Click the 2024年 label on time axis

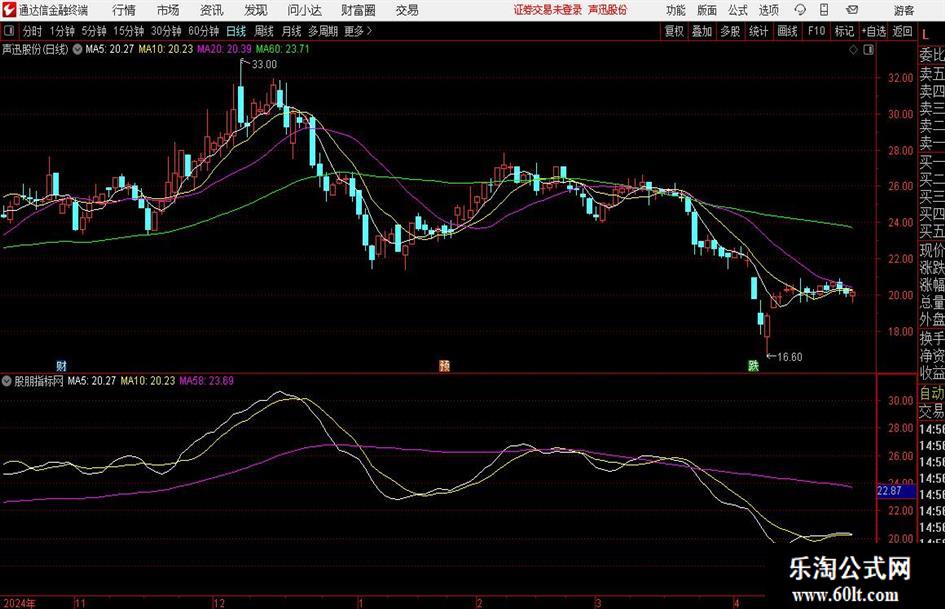(x=19, y=603)
